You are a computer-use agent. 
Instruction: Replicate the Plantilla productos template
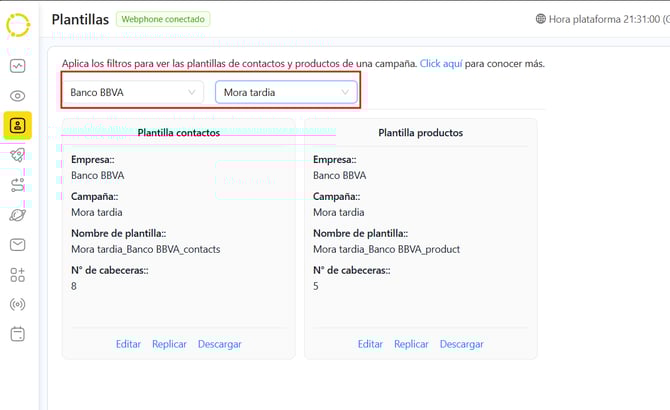411,344
